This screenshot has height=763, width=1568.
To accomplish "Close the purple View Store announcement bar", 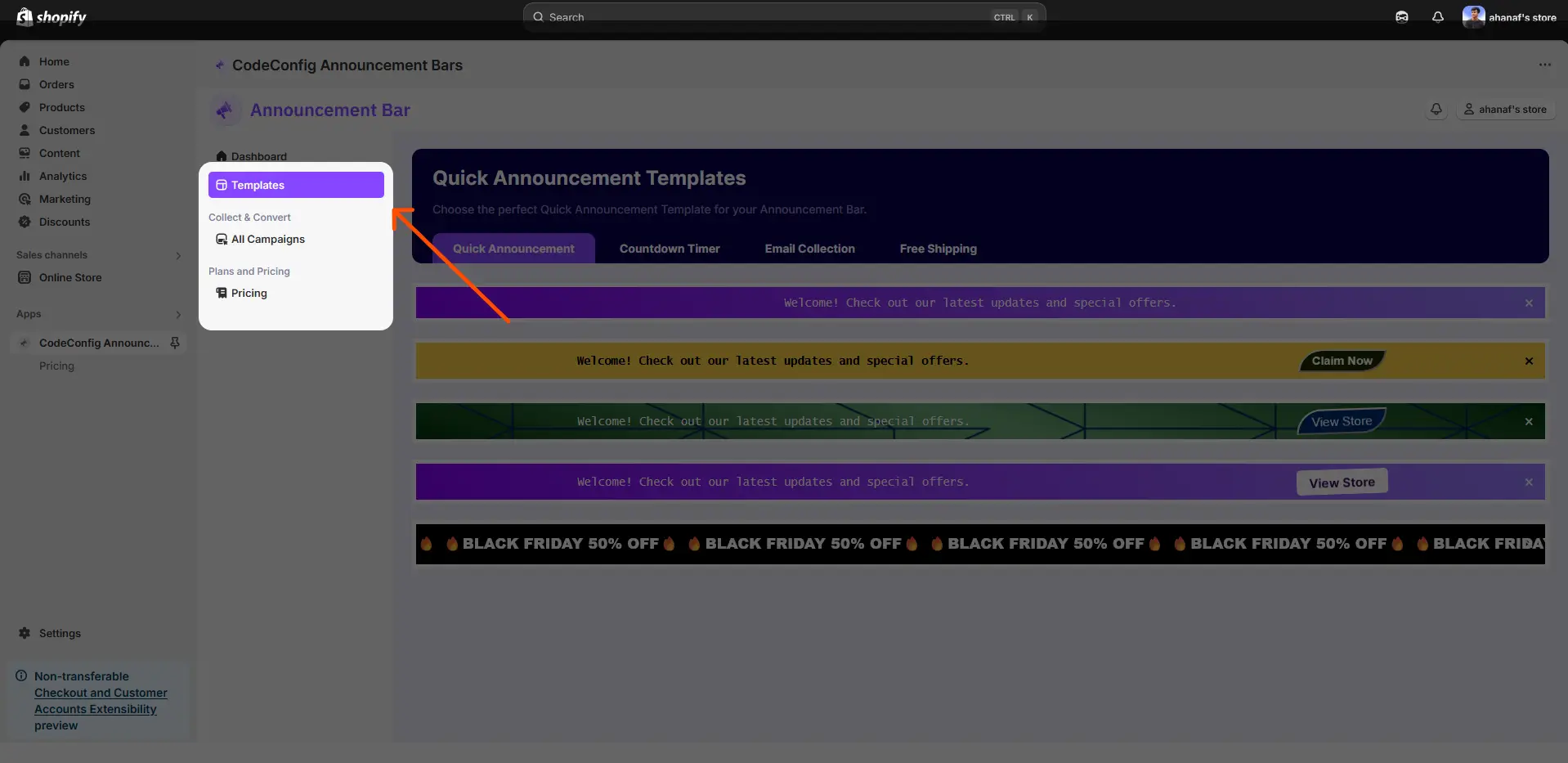I will [x=1529, y=482].
